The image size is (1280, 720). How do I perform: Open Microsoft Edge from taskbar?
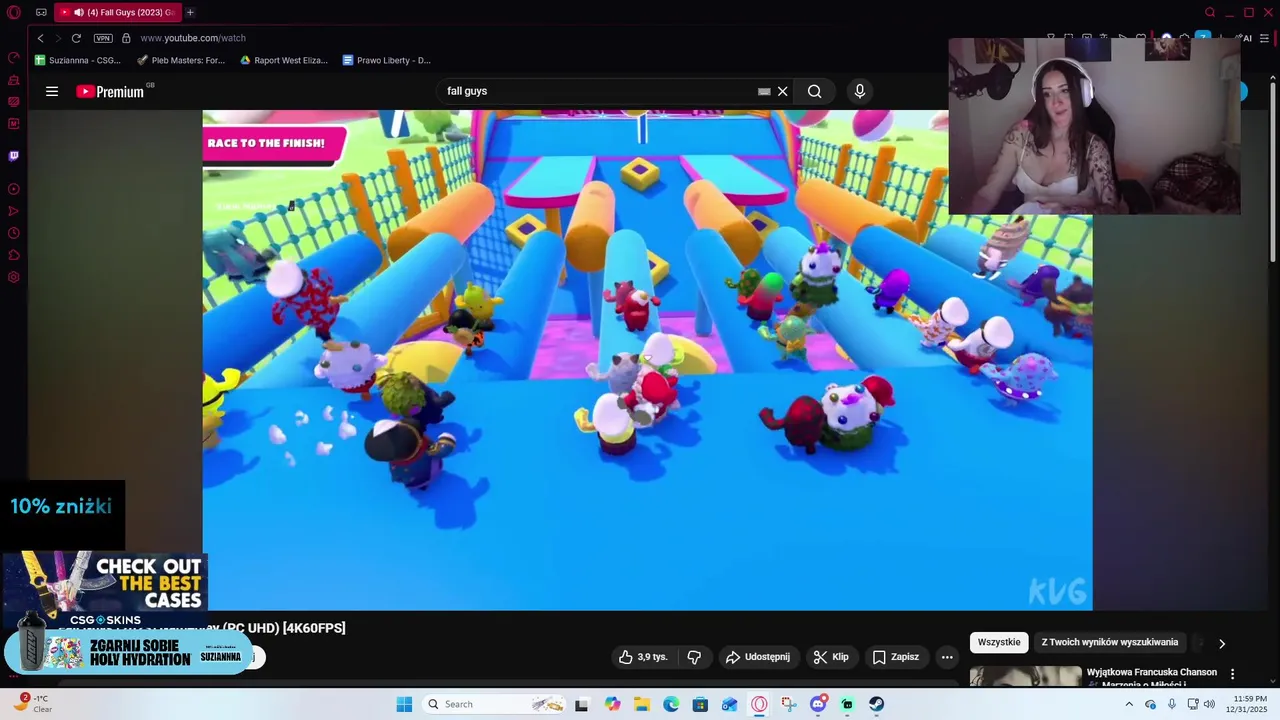671,704
